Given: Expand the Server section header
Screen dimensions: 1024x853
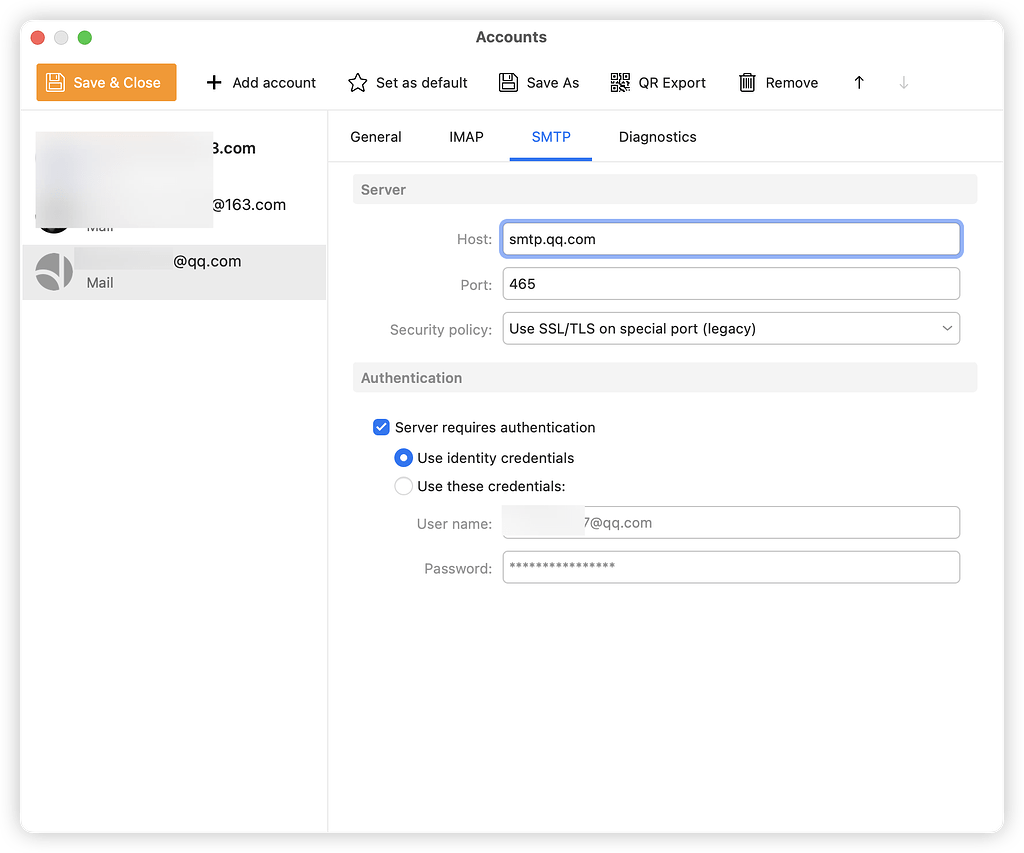Looking at the screenshot, I should (x=383, y=189).
